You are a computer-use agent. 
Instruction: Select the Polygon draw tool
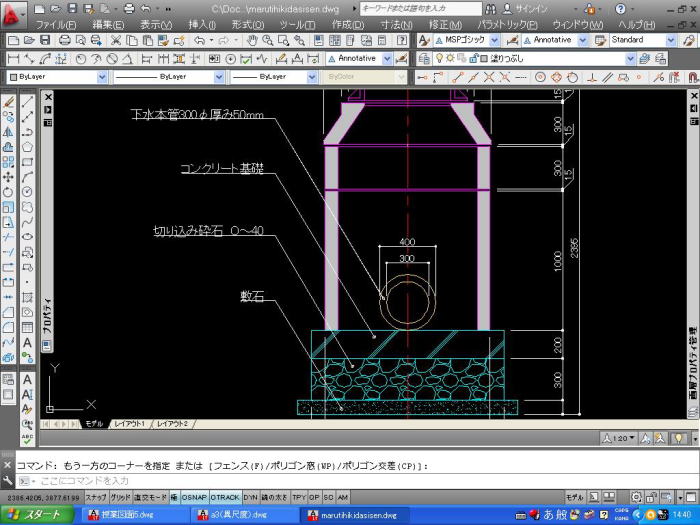coord(27,147)
